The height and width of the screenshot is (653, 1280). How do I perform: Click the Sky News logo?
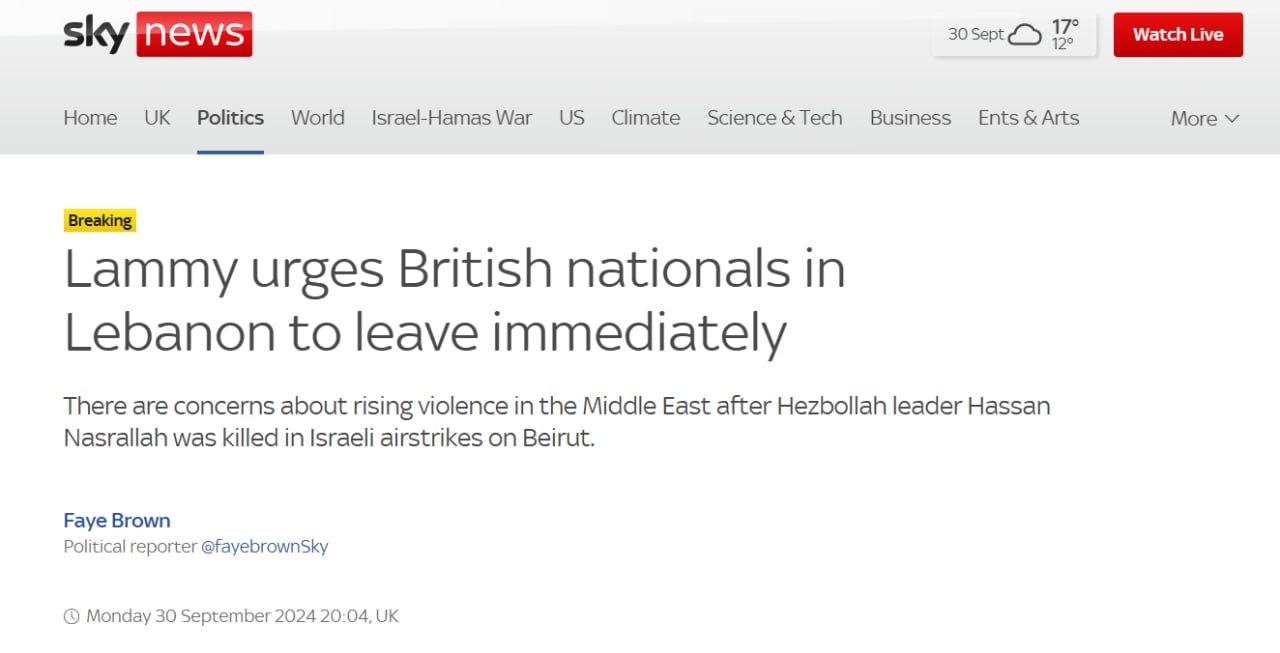157,35
